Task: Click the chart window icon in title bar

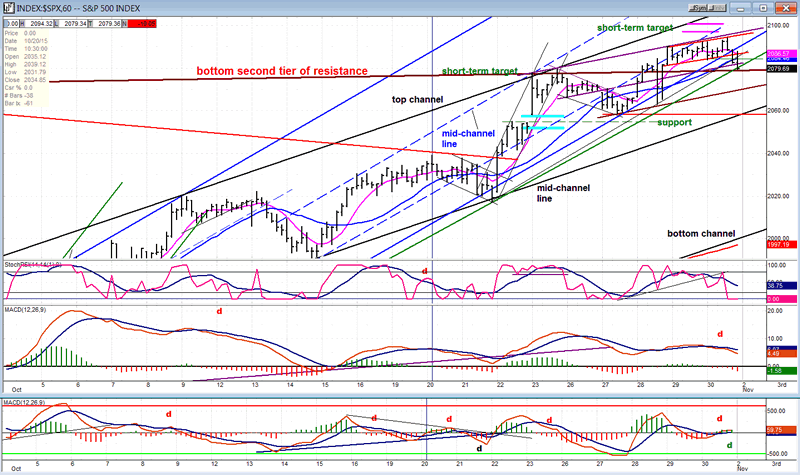Action: click(x=8, y=8)
